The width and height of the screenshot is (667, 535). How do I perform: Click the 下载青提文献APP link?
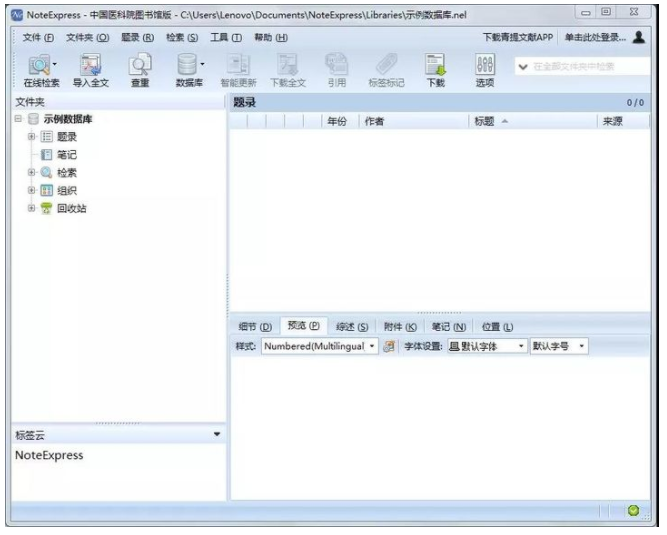point(518,37)
